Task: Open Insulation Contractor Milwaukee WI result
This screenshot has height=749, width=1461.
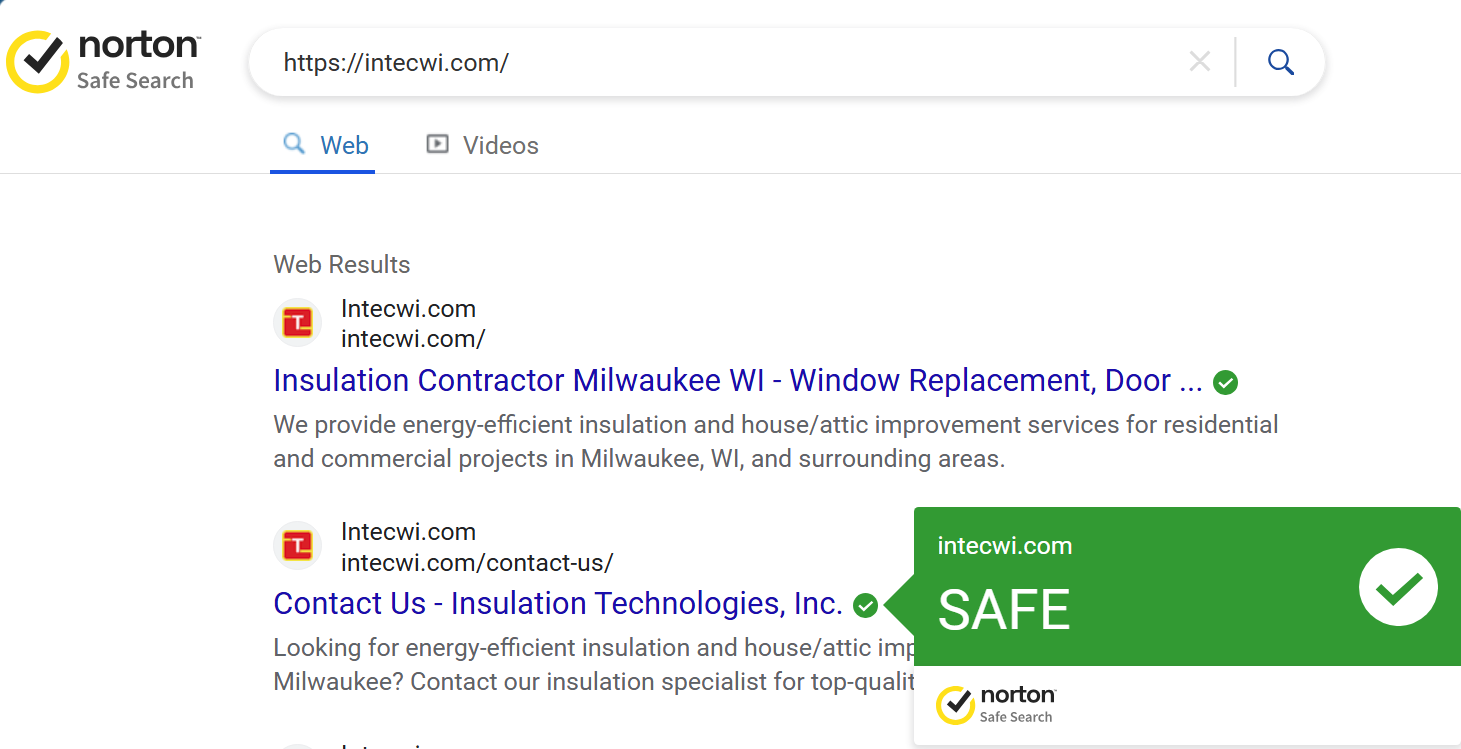Action: click(x=737, y=381)
